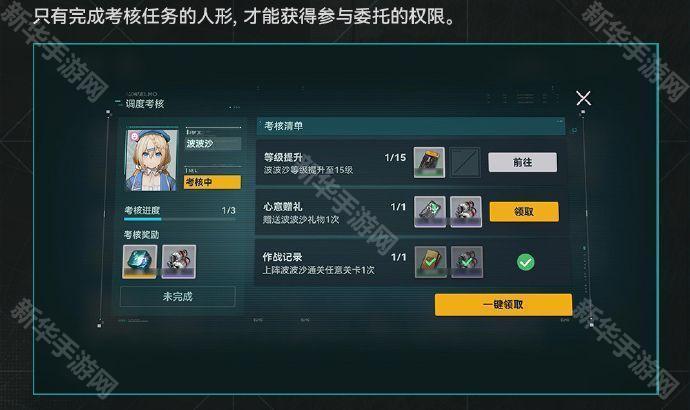Click the 考核中 status label
This screenshot has width=690, height=410.
click(212, 182)
